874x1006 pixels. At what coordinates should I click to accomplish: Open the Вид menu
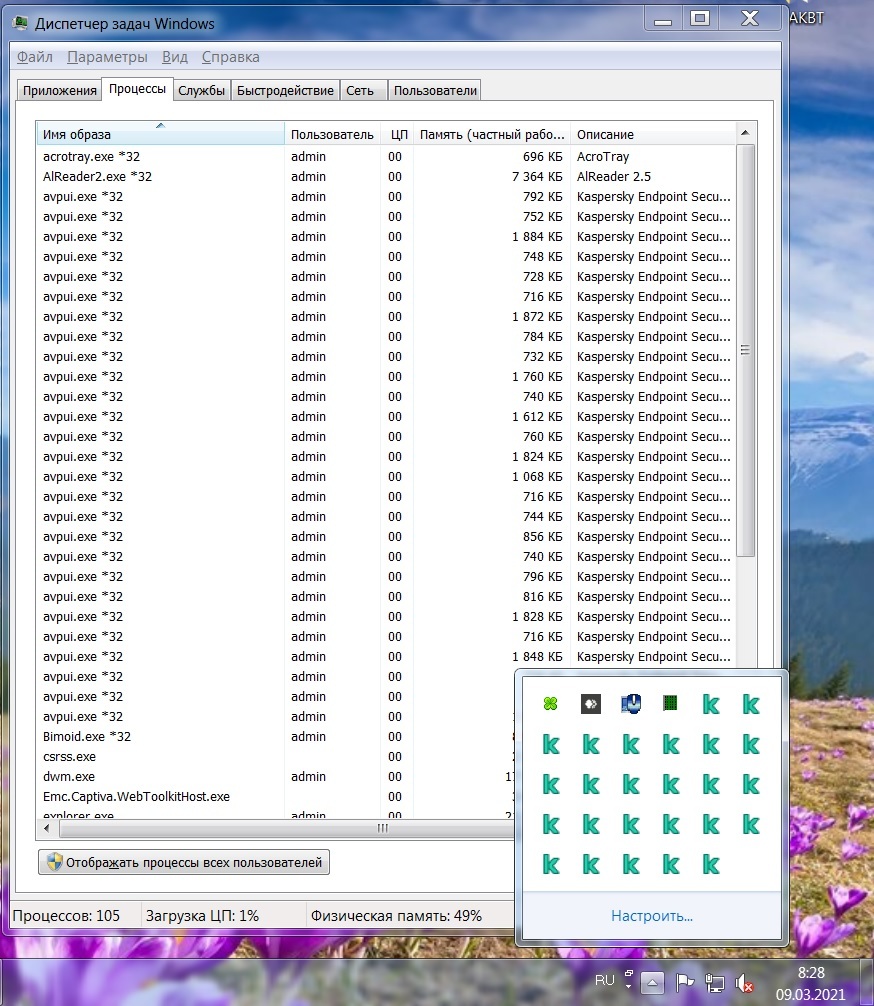175,57
